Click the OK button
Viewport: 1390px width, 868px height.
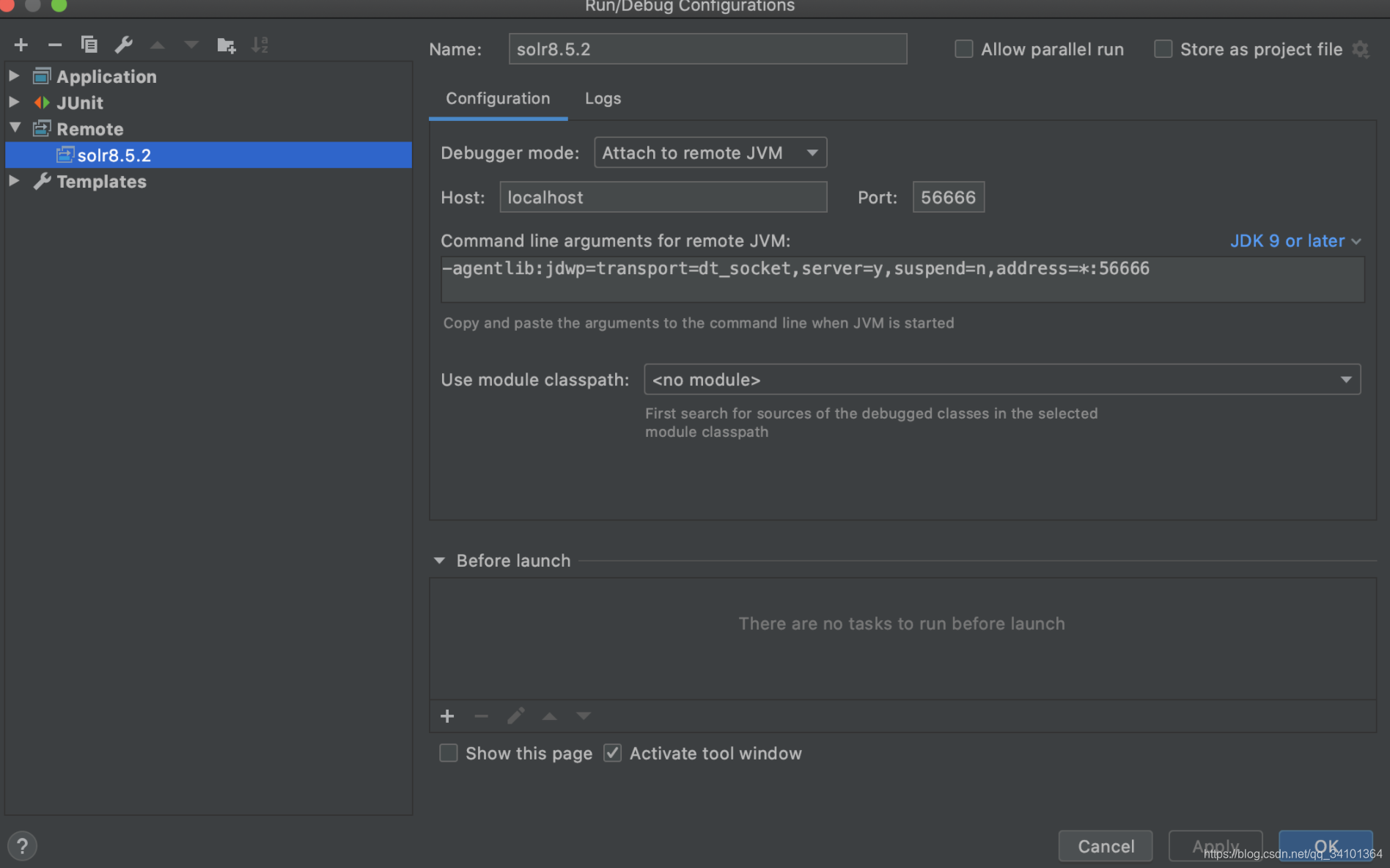tap(1325, 846)
